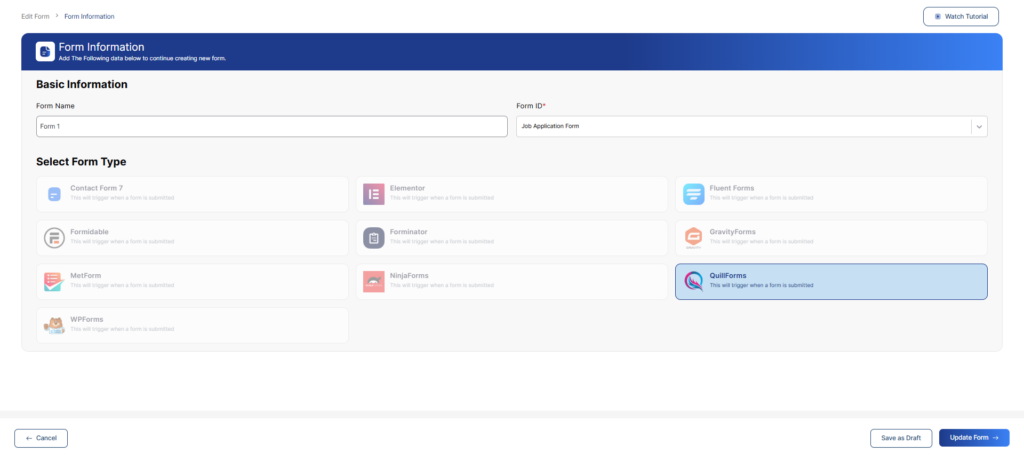Select the Fluent Forms type card
Viewport: 1024px width, 469px height.
pyautogui.click(x=830, y=194)
